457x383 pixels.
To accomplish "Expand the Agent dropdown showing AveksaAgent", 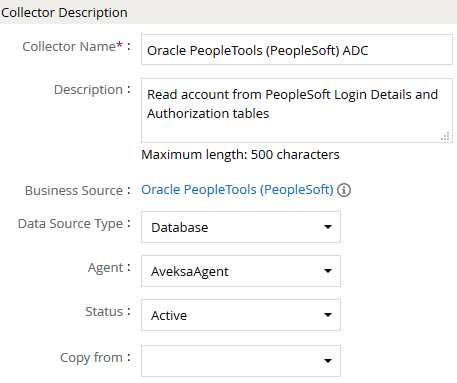I will [241, 271].
